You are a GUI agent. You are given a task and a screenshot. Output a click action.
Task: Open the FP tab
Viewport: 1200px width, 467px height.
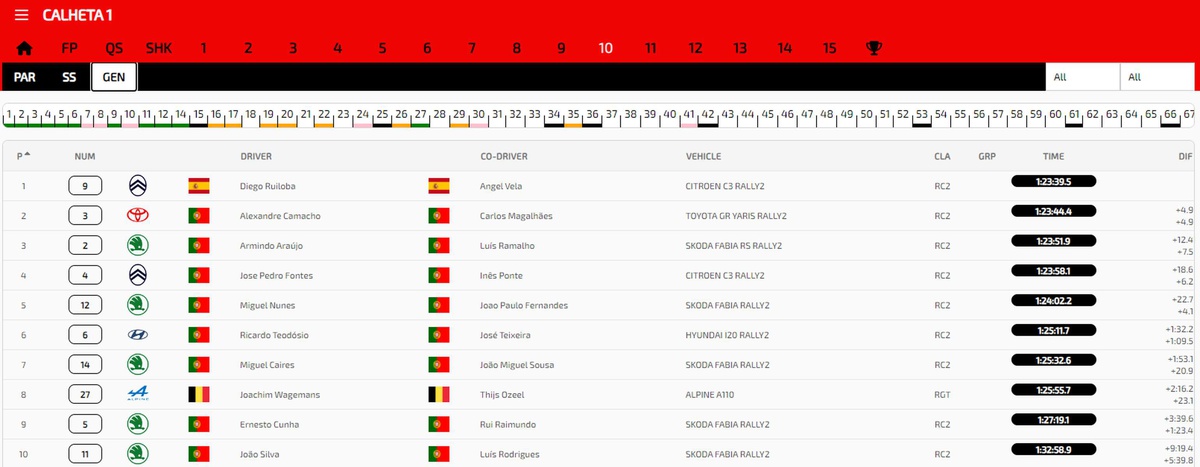[69, 48]
